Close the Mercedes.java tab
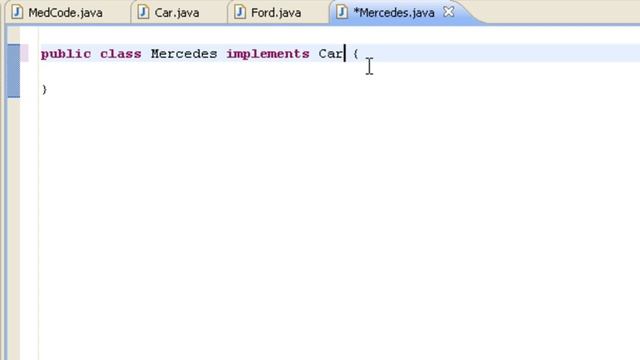 [449, 12]
